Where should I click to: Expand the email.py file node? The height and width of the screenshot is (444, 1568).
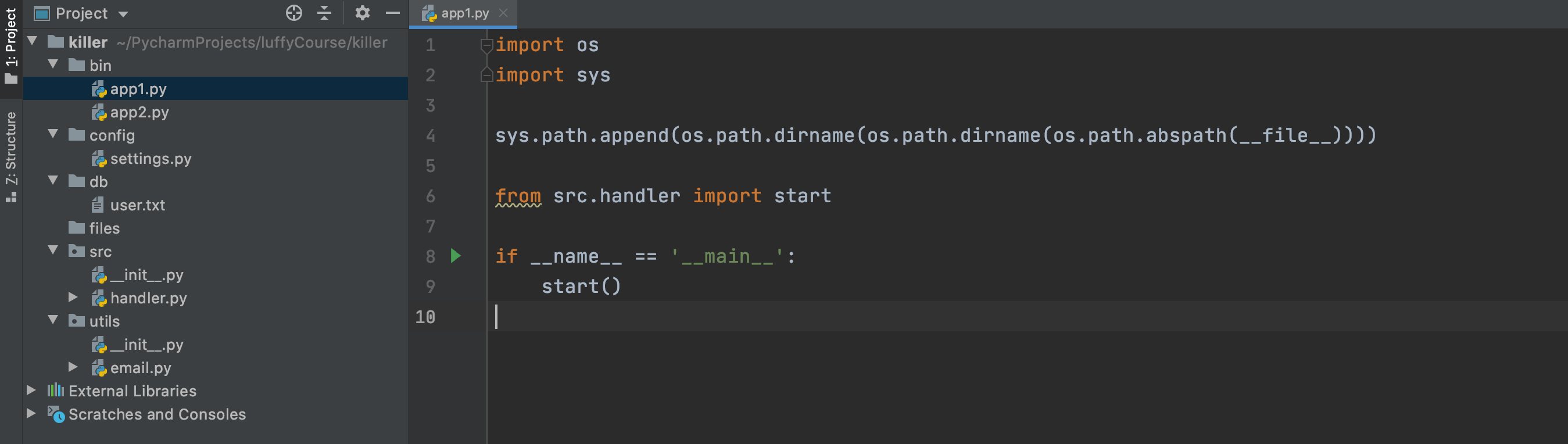[x=73, y=367]
